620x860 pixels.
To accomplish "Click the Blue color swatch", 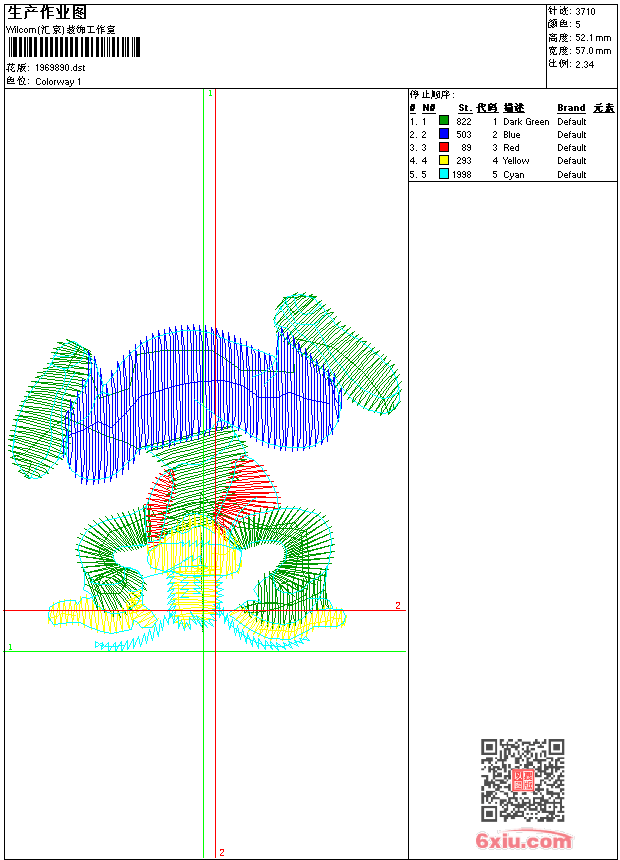I will (444, 133).
